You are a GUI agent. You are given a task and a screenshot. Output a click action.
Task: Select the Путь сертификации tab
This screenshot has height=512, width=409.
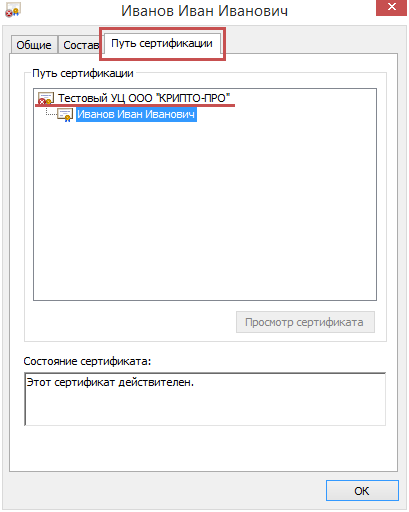tap(162, 43)
